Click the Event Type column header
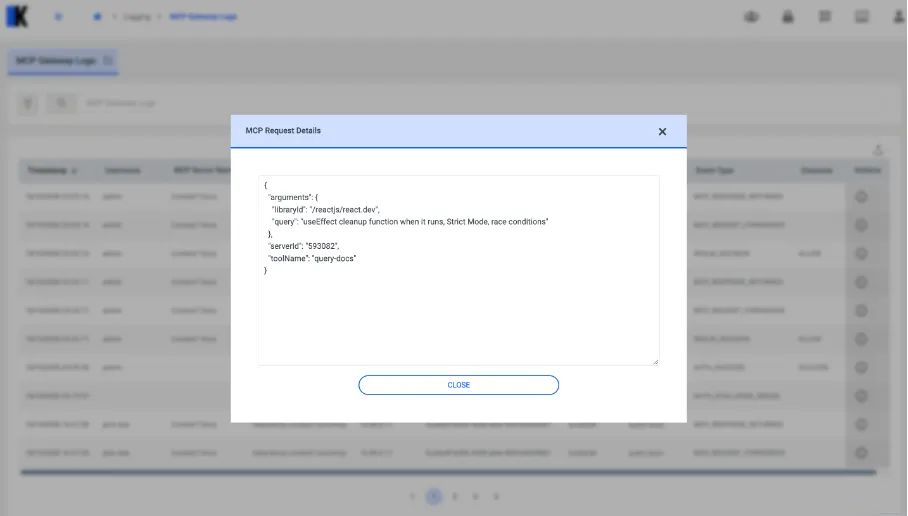Viewport: 908px width, 516px height. (715, 170)
